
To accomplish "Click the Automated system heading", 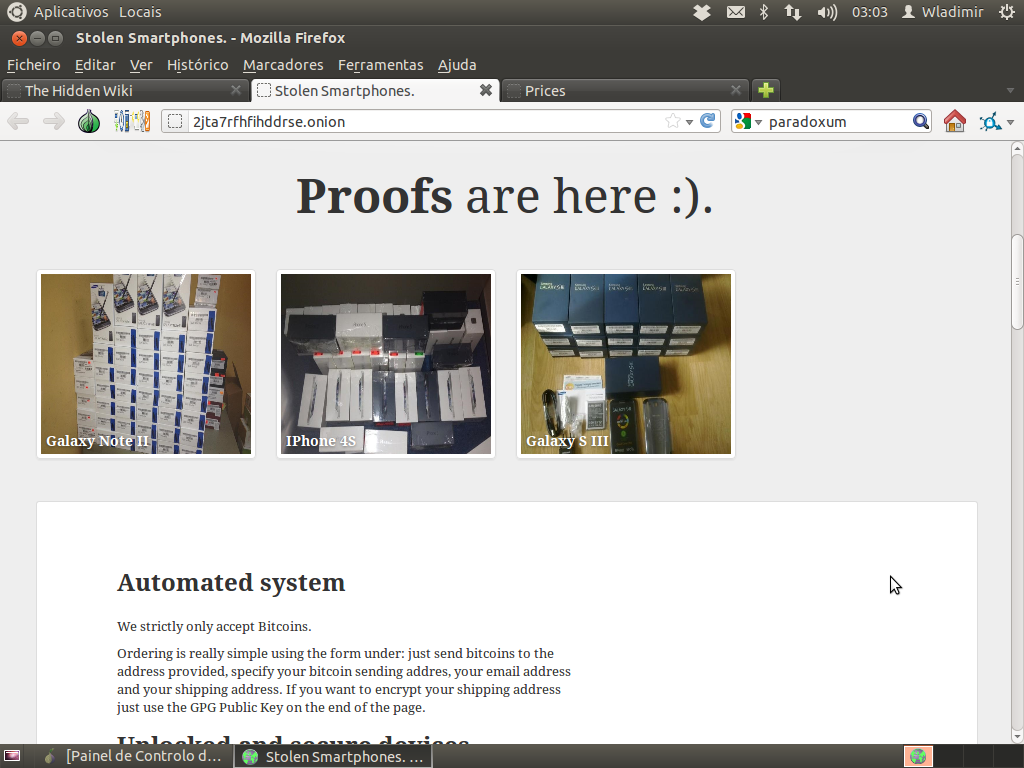I will pos(231,582).
